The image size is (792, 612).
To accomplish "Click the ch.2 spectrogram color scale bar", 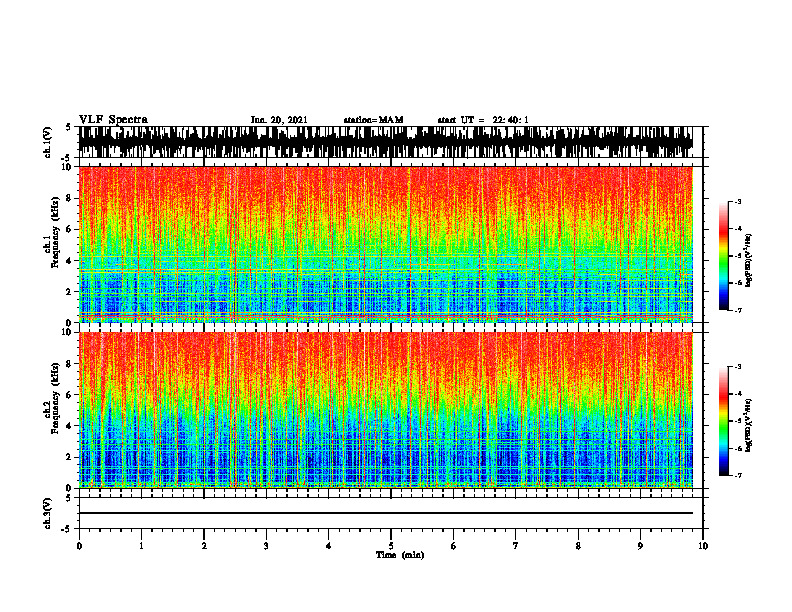I will (723, 421).
